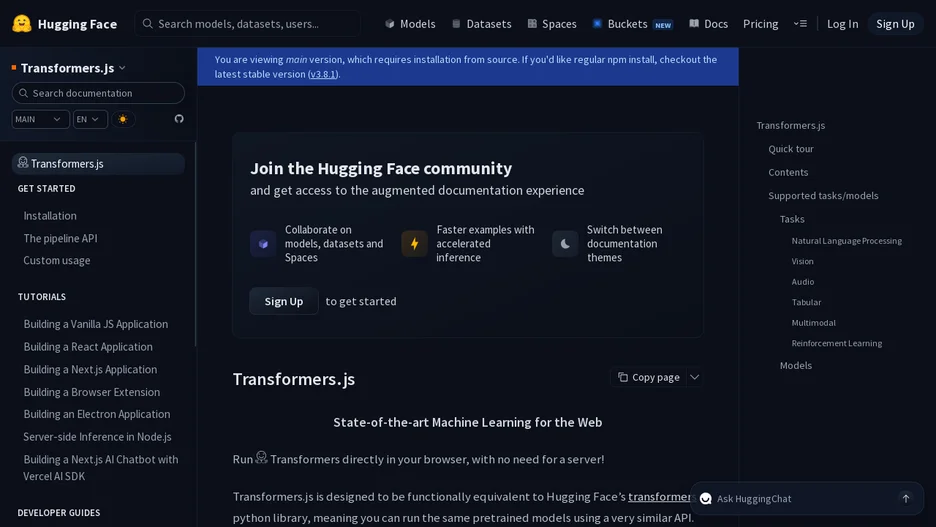Image resolution: width=936 pixels, height=527 pixels.
Task: Click the Hugging Face emoji logo
Action: point(22,23)
